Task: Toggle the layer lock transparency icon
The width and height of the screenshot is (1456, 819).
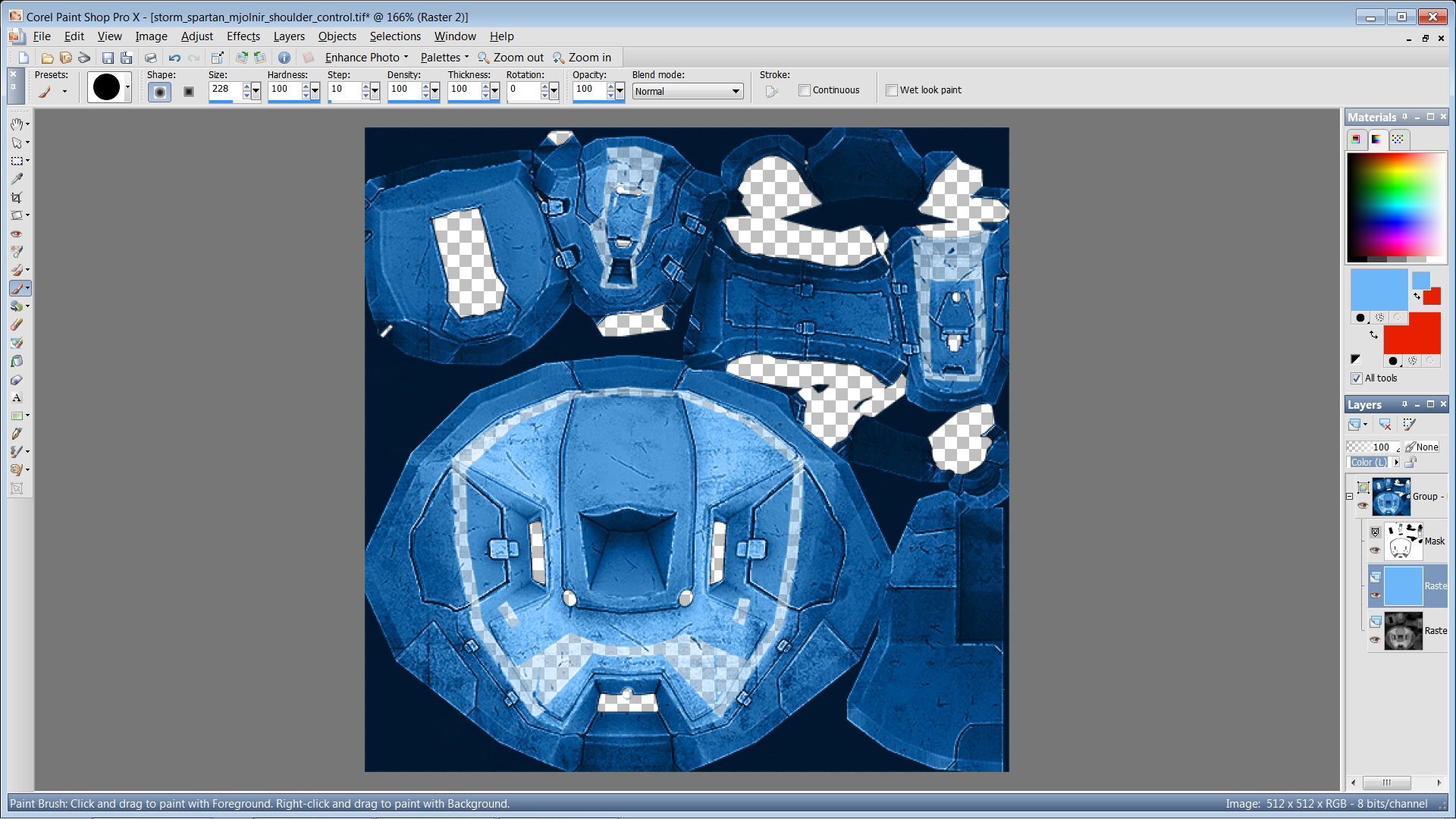Action: tap(1410, 463)
